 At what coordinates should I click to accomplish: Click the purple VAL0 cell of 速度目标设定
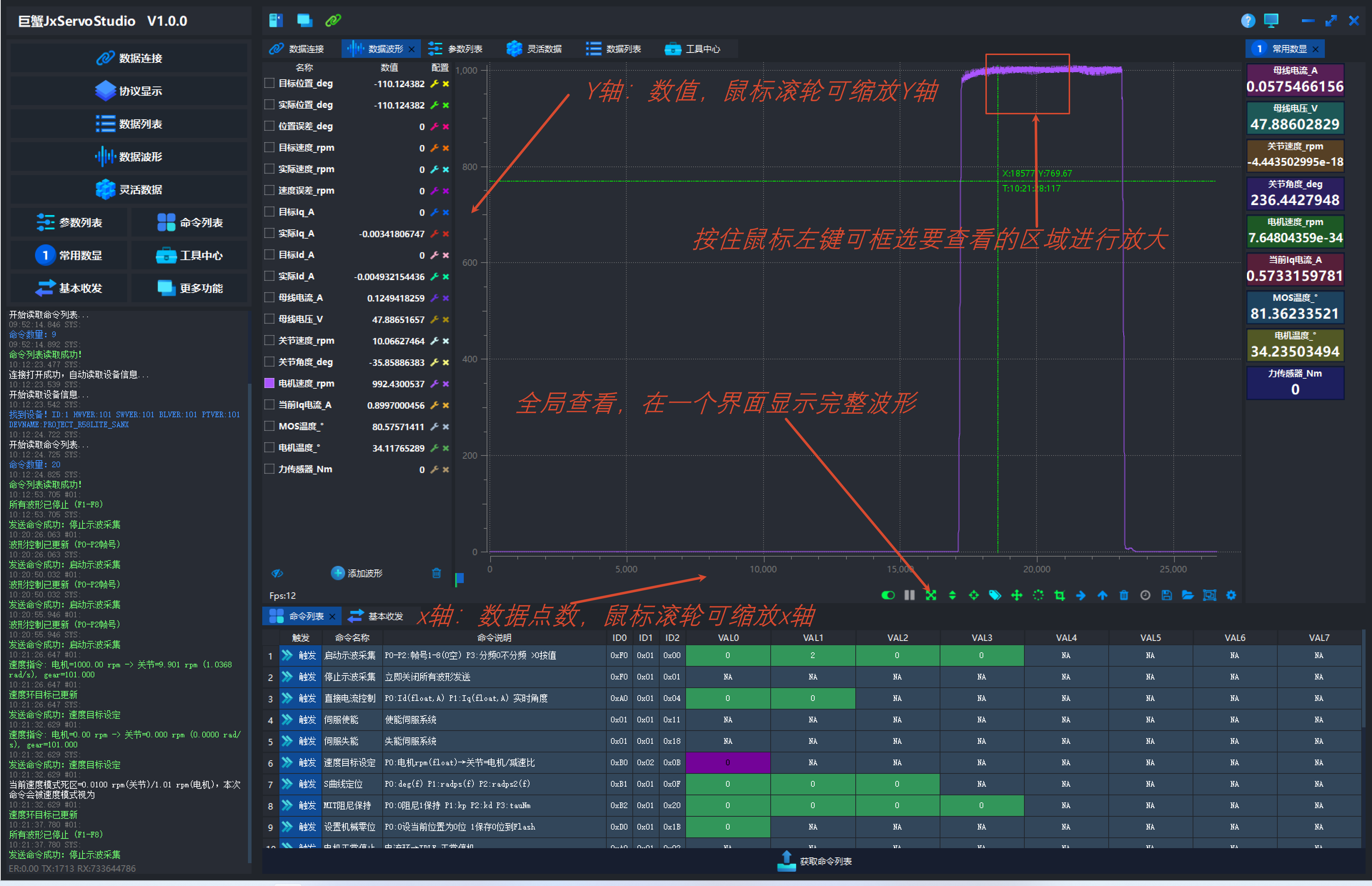tap(728, 762)
